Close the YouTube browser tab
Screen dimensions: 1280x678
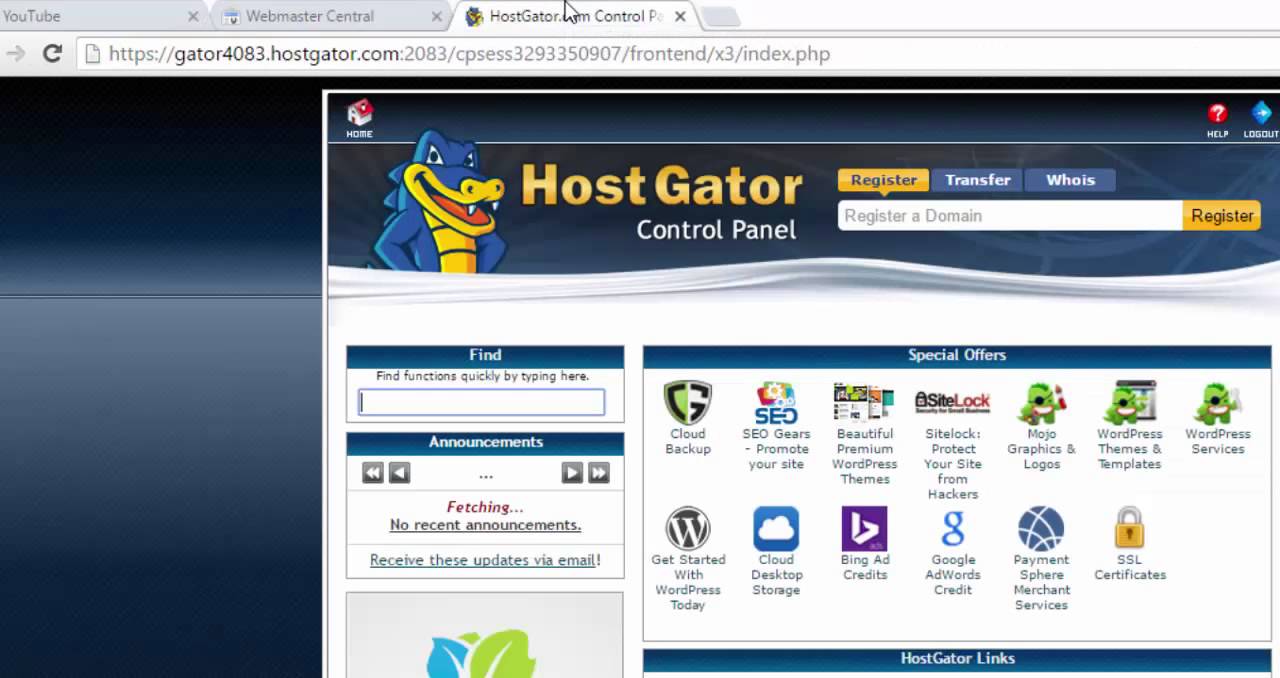[193, 16]
